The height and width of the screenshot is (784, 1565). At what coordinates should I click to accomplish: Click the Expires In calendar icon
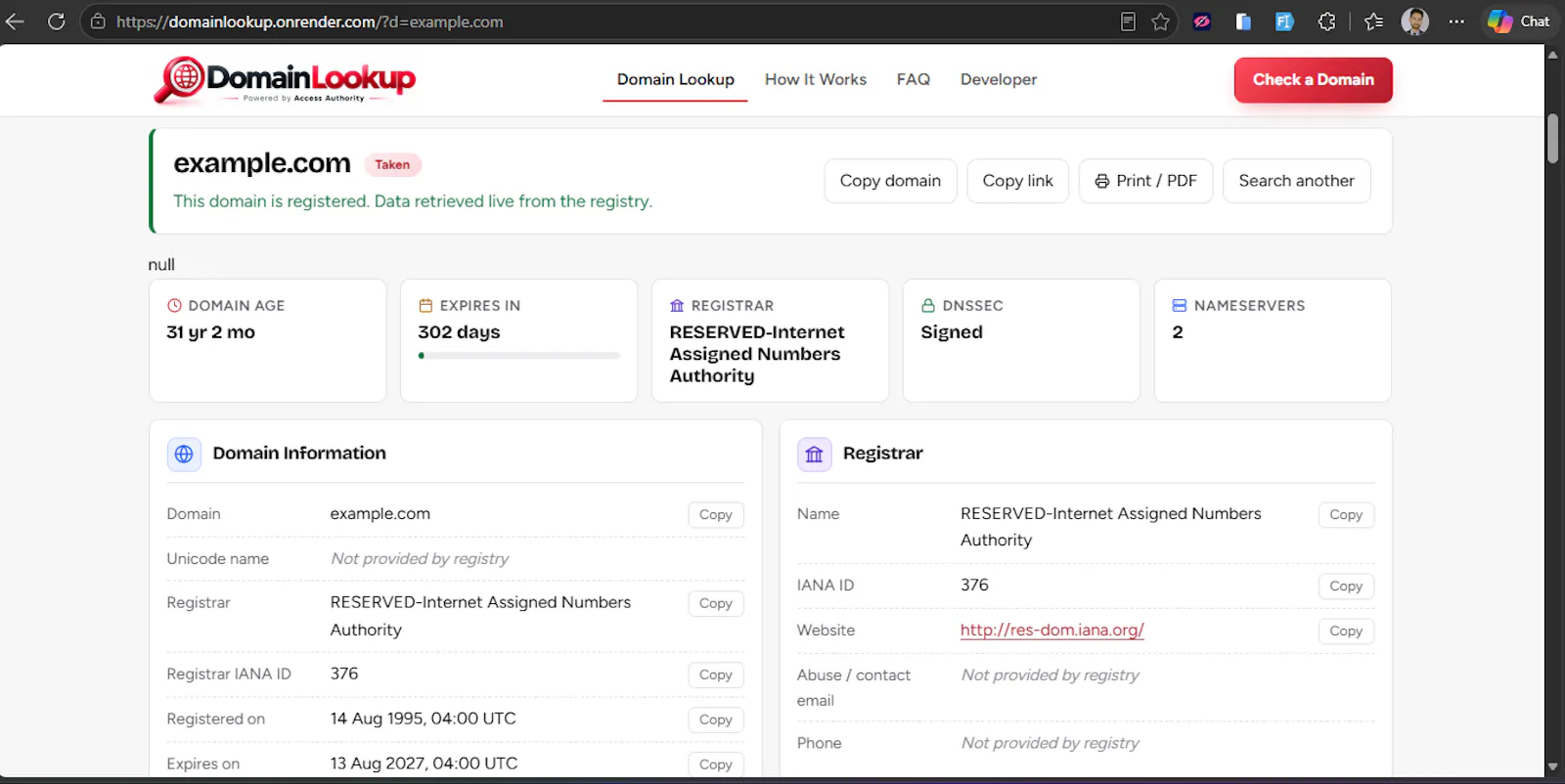[425, 306]
